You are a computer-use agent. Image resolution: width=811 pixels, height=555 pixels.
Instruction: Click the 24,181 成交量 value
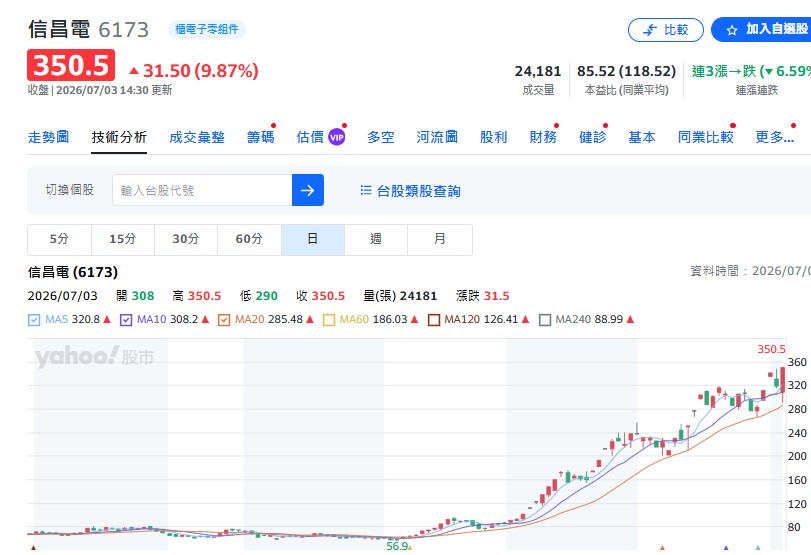538,71
